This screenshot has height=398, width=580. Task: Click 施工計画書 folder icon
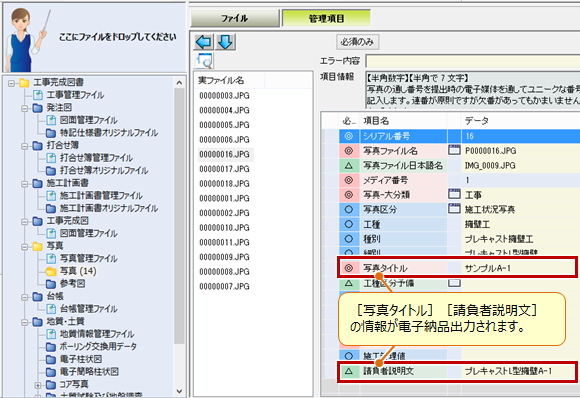coord(38,183)
